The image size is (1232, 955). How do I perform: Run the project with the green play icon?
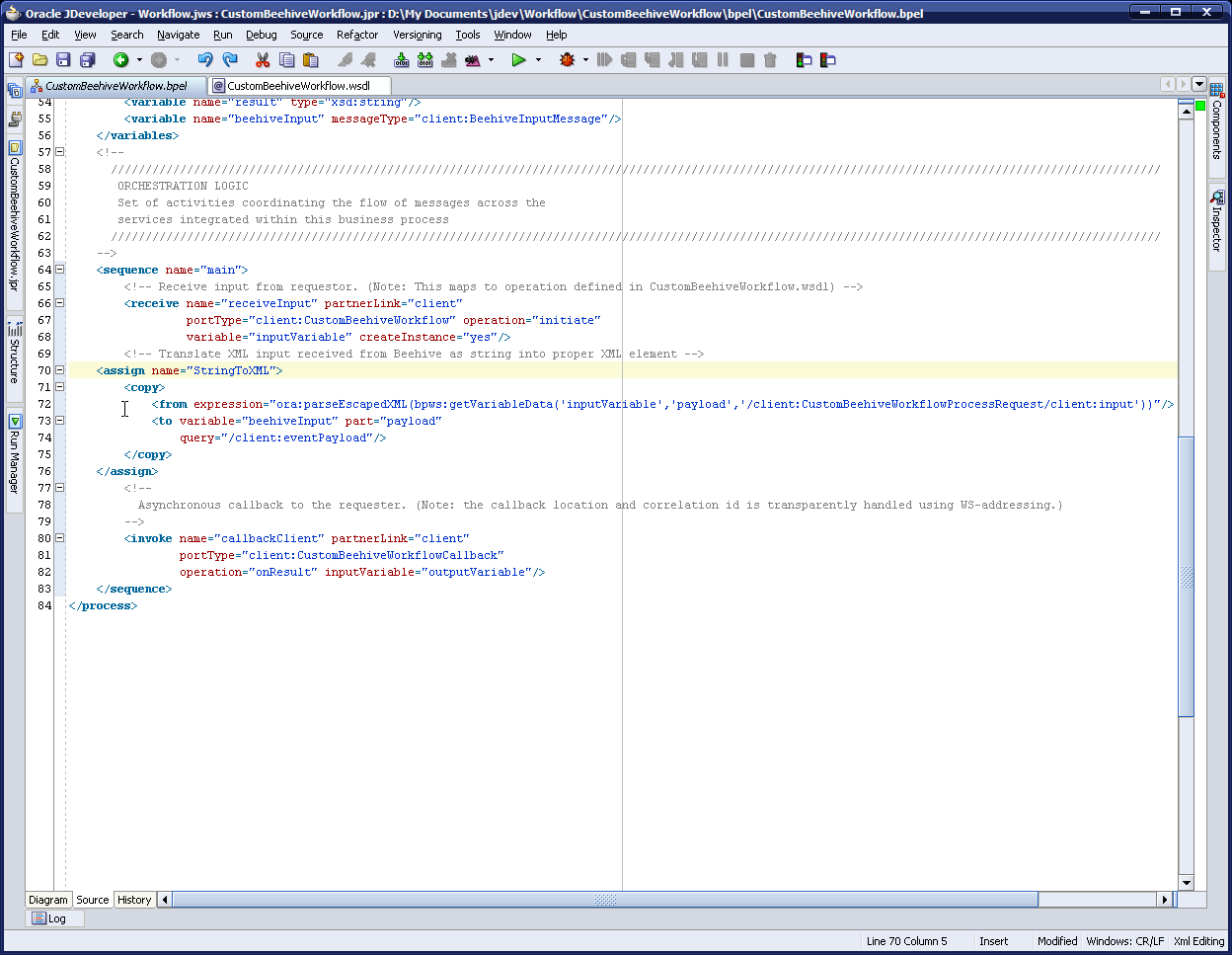(x=518, y=59)
